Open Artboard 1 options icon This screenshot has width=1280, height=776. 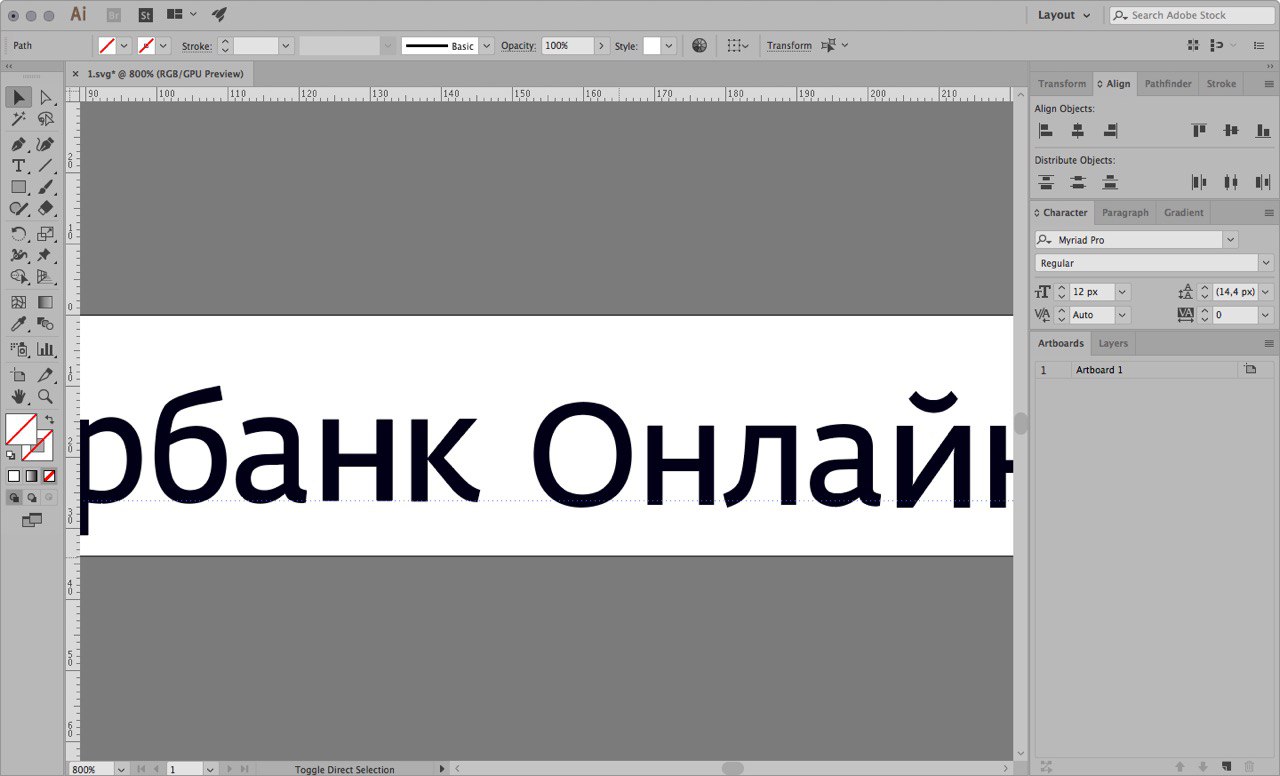pos(1250,370)
